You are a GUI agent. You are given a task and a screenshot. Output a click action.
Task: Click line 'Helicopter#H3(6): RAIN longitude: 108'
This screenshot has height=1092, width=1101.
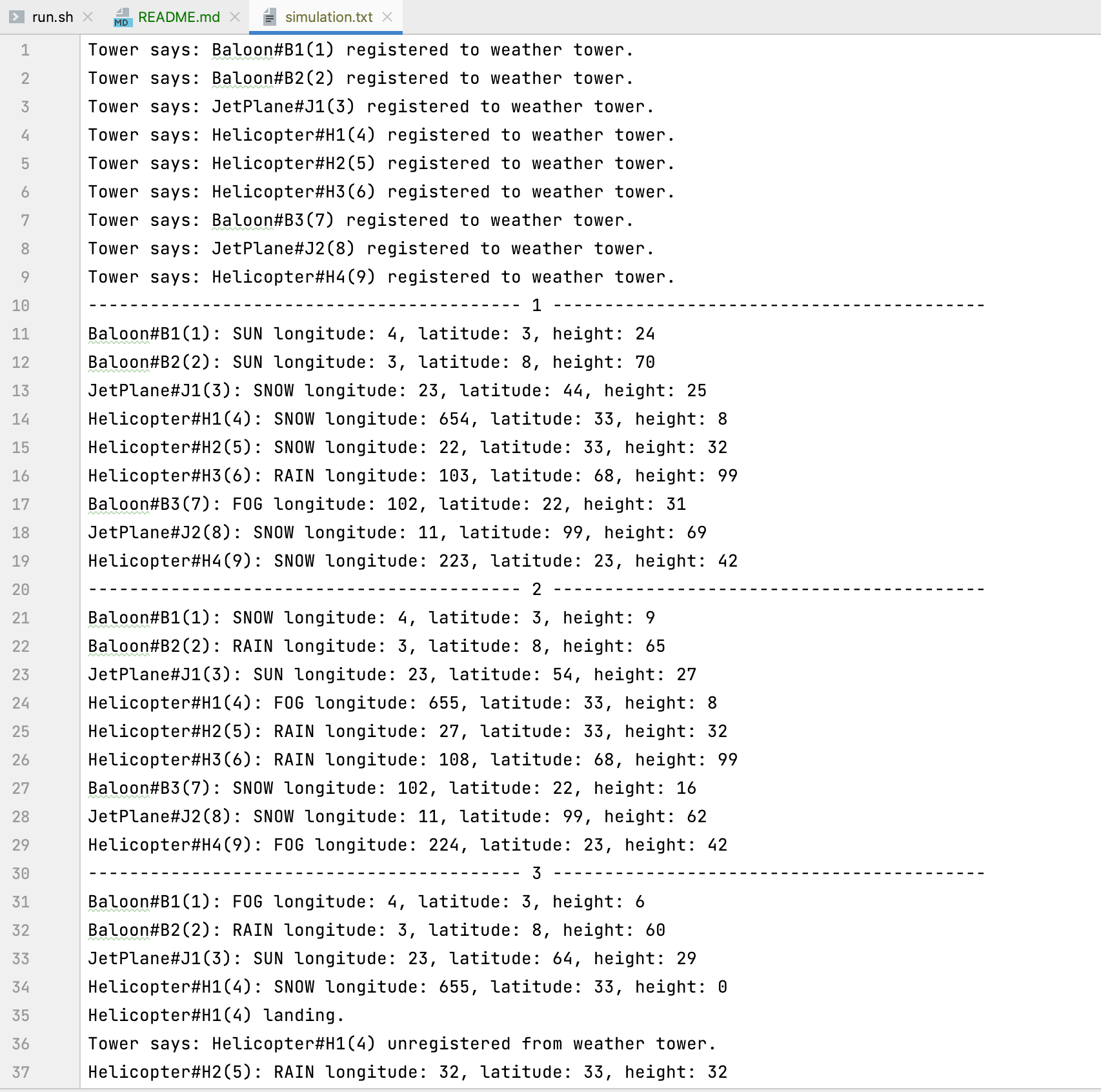pyautogui.click(x=413, y=760)
